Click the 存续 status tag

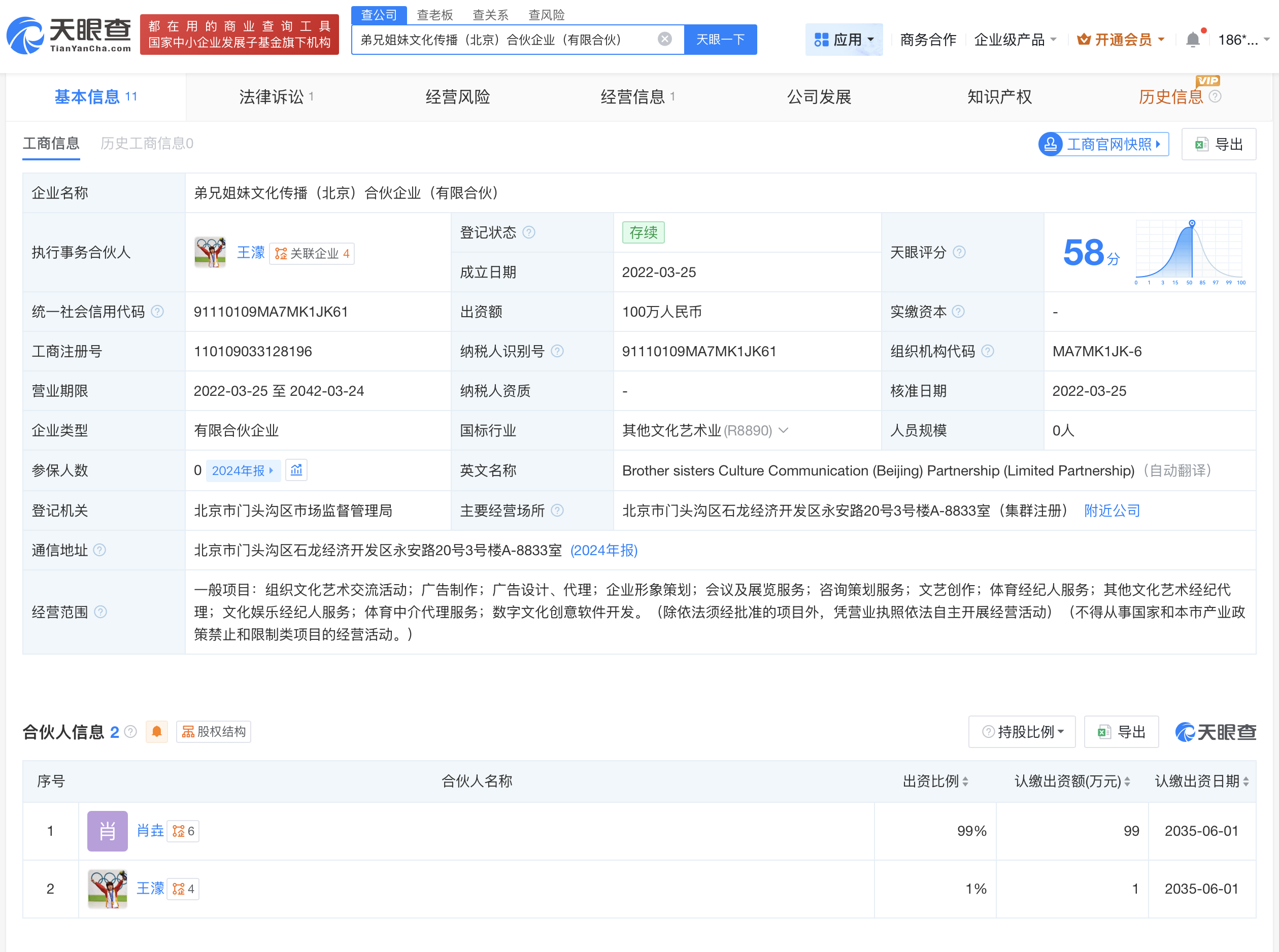[643, 232]
